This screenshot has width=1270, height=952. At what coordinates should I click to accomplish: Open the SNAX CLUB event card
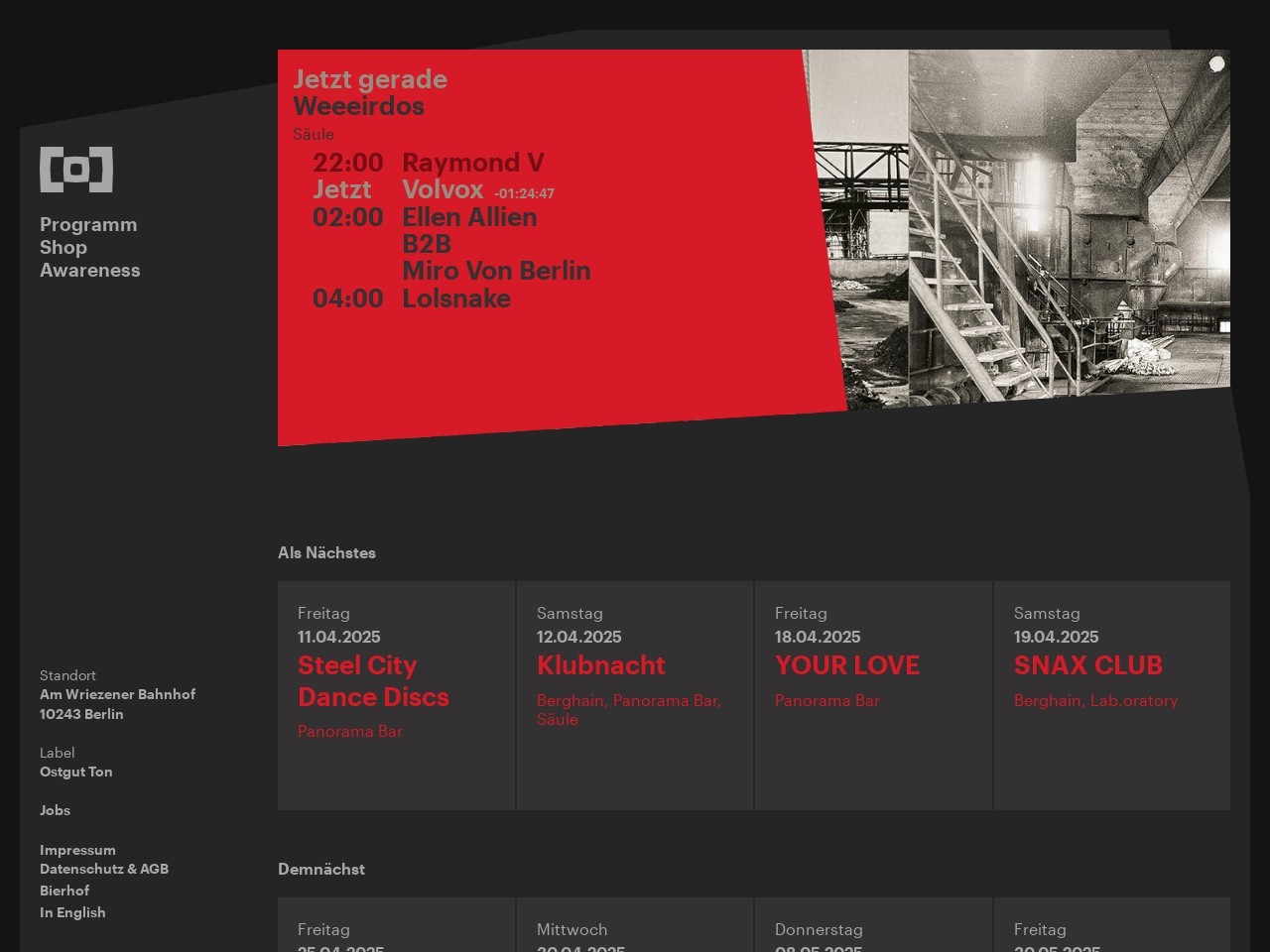click(x=1112, y=695)
